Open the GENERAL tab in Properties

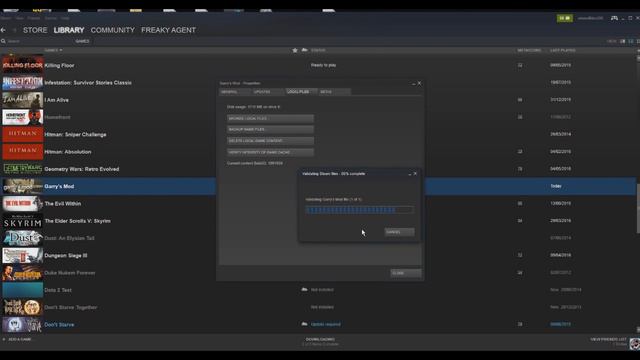pos(235,92)
